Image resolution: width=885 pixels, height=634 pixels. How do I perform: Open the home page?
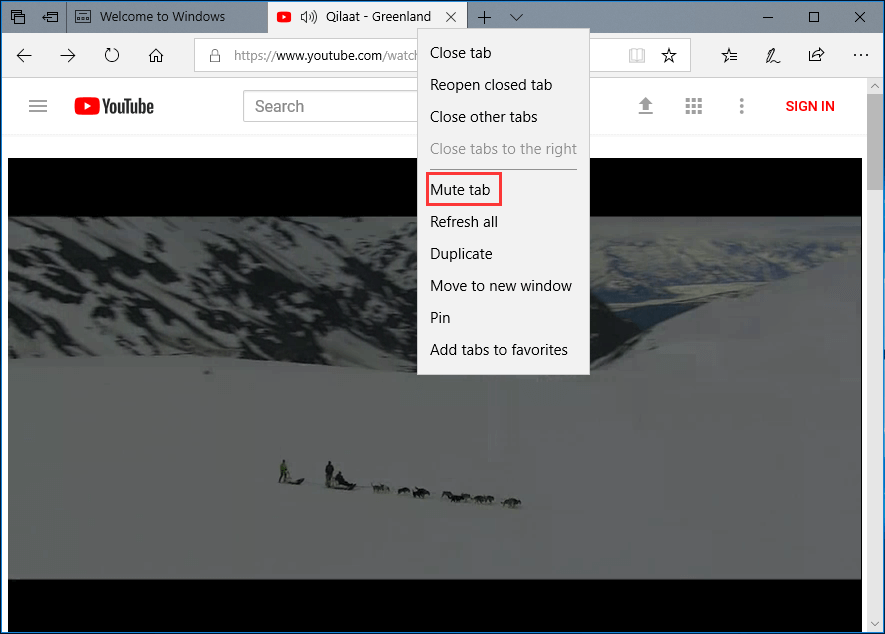(x=156, y=55)
